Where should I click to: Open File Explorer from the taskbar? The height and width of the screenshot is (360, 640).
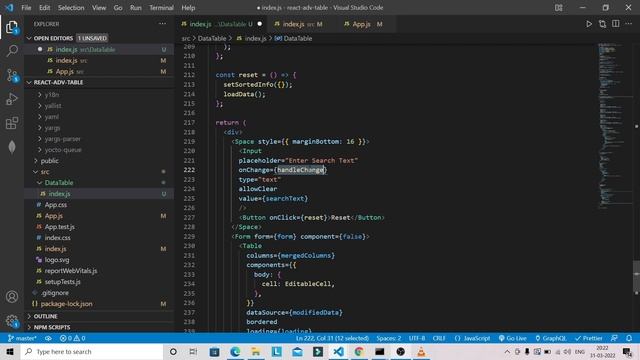coord(256,351)
